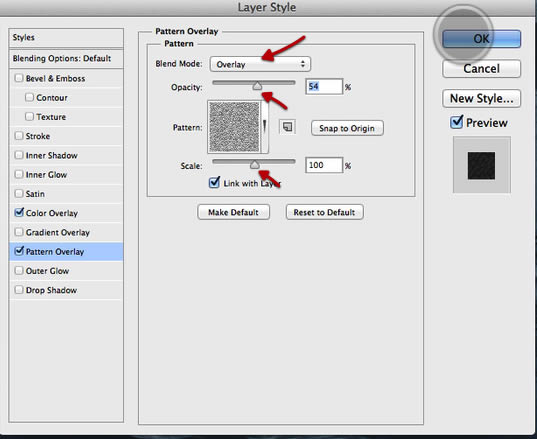Click the New Style... button
The width and height of the screenshot is (537, 439).
(x=482, y=99)
